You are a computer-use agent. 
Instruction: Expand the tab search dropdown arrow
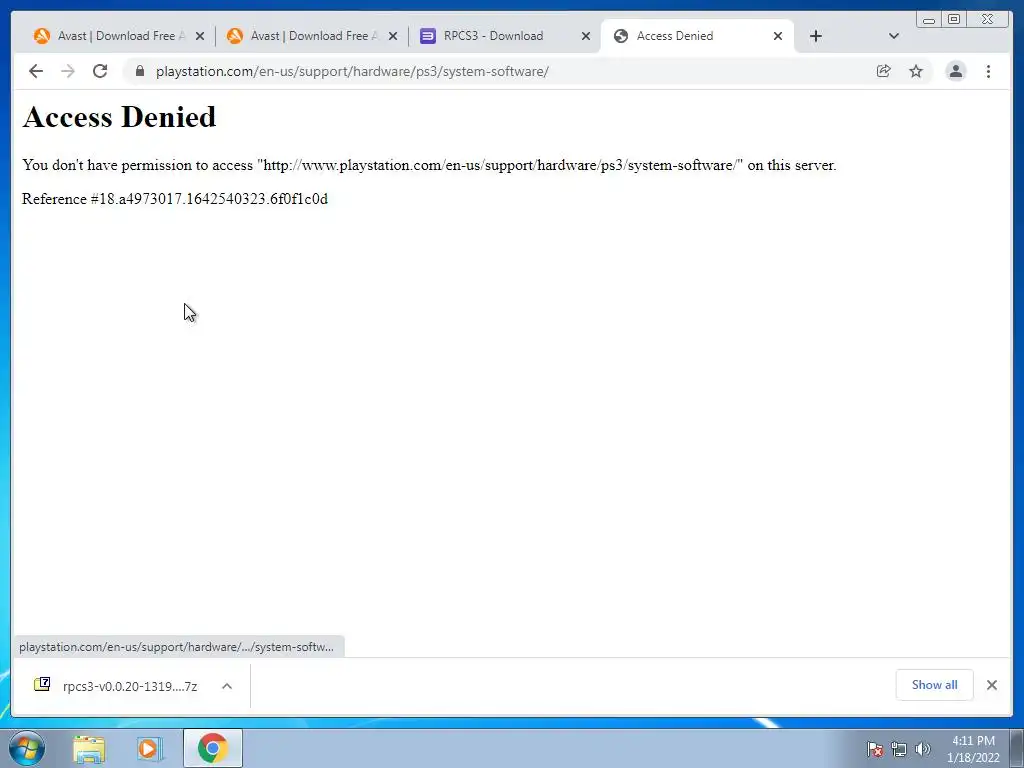(894, 36)
